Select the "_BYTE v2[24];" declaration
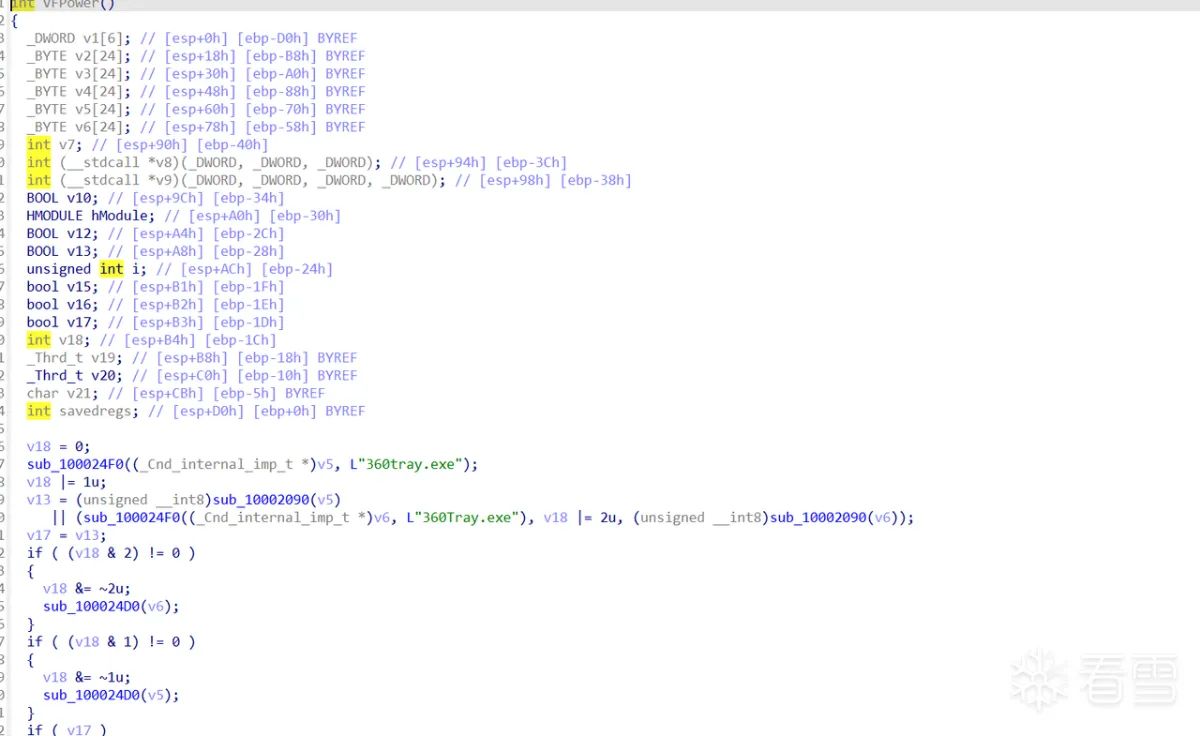 (x=79, y=56)
